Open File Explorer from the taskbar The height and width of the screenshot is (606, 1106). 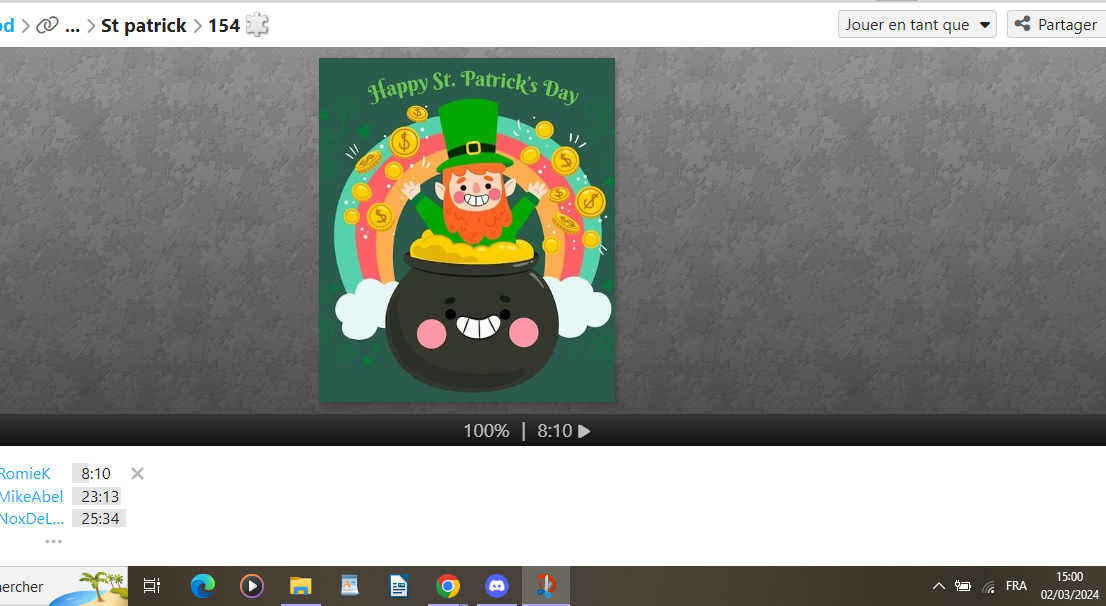pyautogui.click(x=300, y=586)
